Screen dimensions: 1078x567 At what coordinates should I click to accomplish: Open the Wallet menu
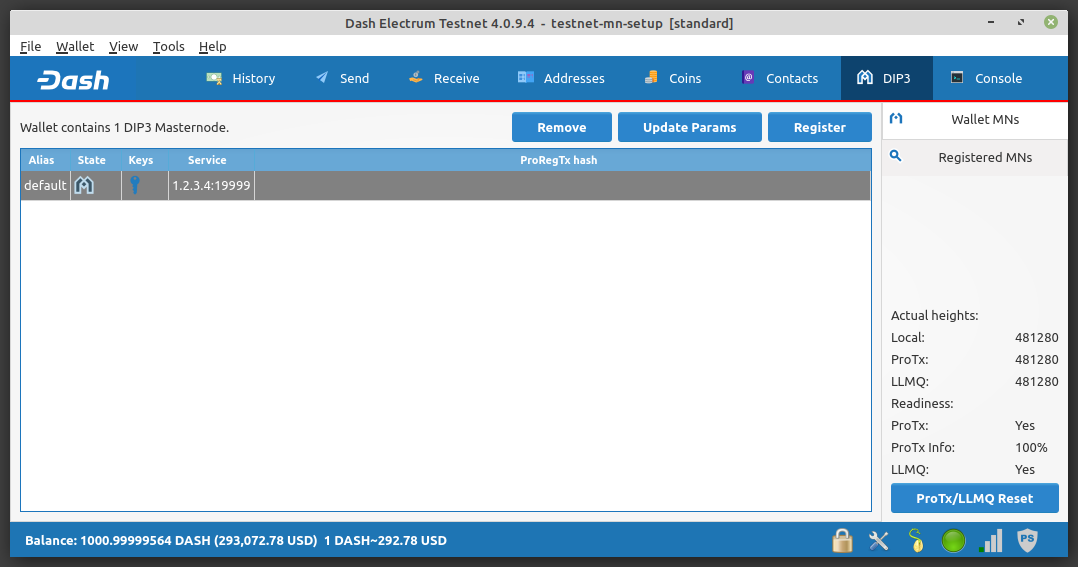[75, 46]
